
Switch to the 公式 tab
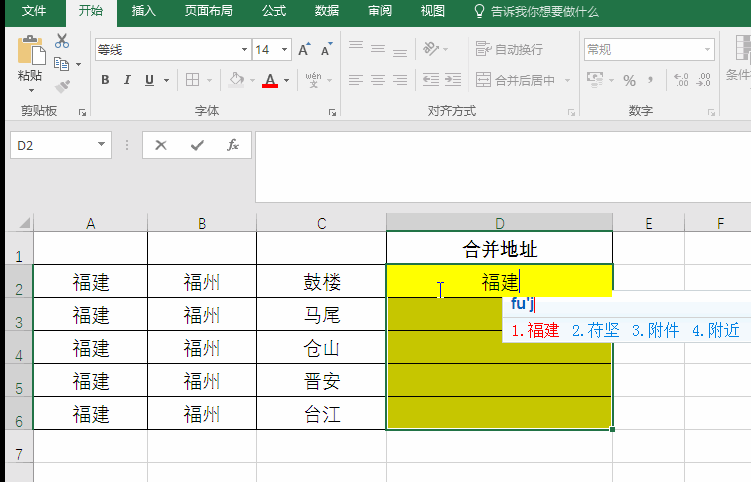pos(274,11)
